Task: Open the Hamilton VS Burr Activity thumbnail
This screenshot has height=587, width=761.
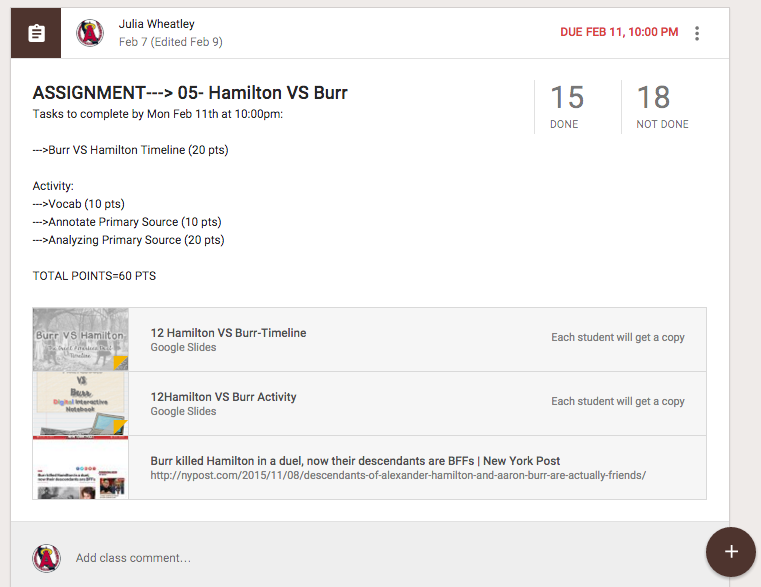Action: click(81, 403)
